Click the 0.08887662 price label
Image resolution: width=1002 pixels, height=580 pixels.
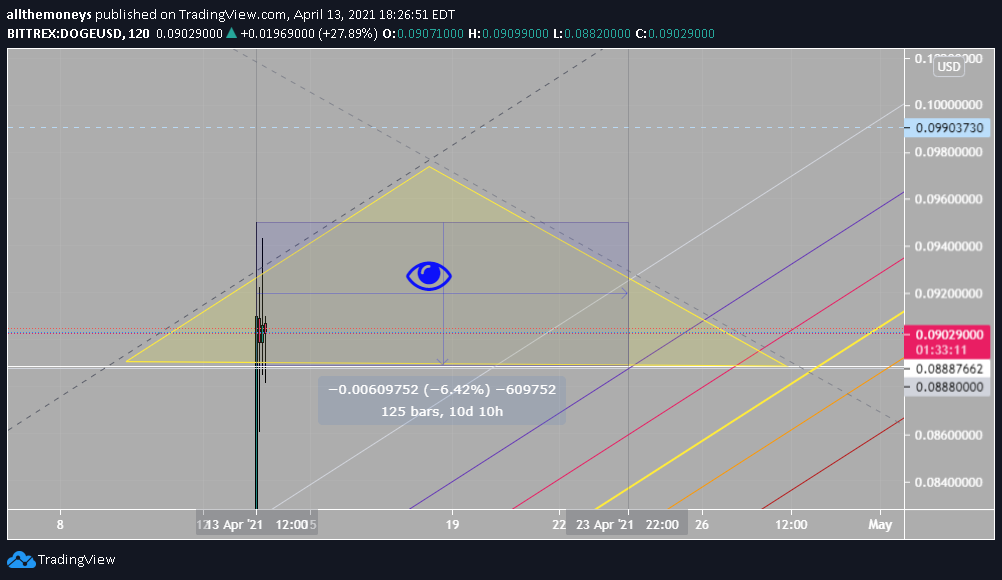pos(948,369)
